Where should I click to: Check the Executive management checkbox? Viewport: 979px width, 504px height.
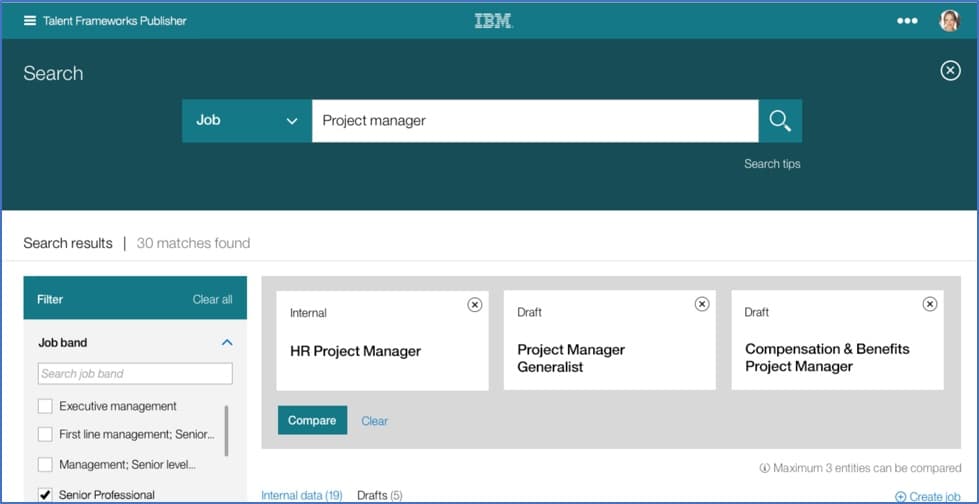(45, 406)
